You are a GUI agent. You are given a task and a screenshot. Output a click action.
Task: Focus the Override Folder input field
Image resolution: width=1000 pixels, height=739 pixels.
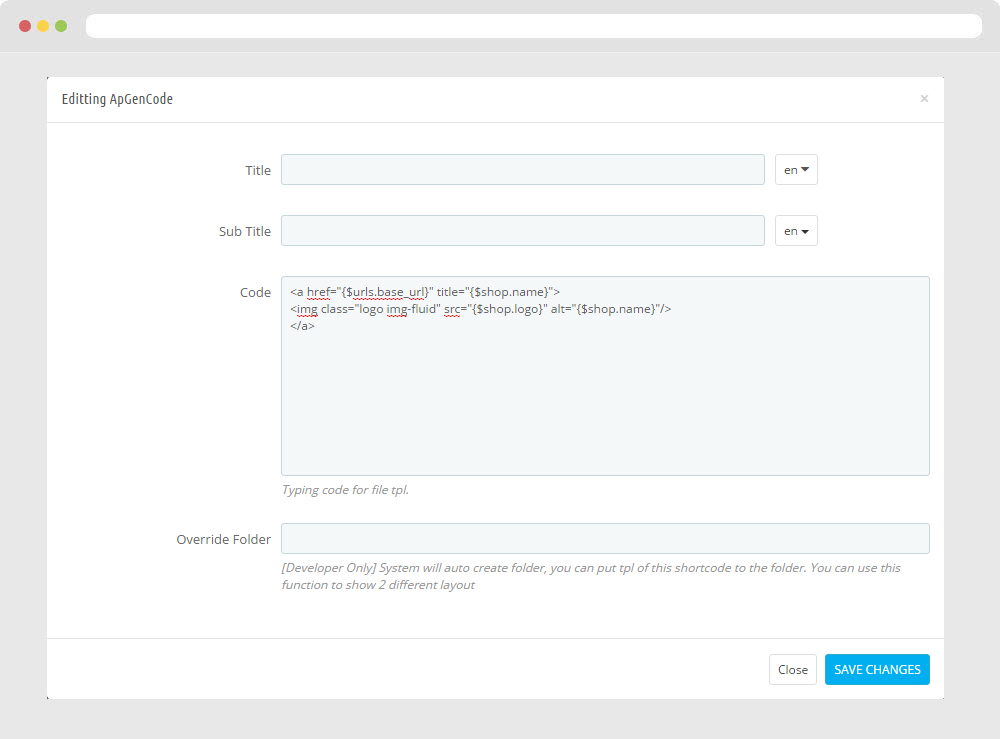coord(605,539)
